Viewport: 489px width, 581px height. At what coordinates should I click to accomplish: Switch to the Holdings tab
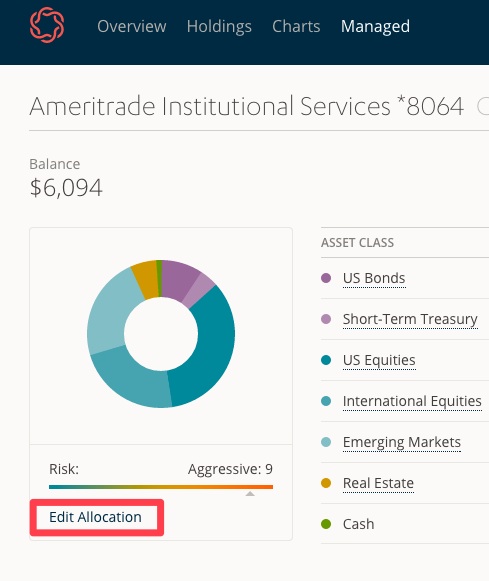(219, 26)
